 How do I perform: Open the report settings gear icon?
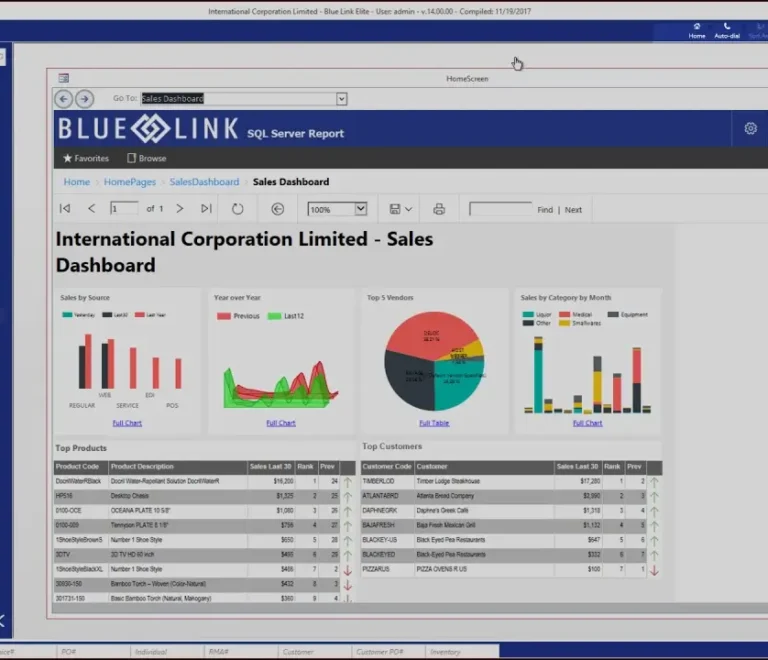pyautogui.click(x=750, y=129)
